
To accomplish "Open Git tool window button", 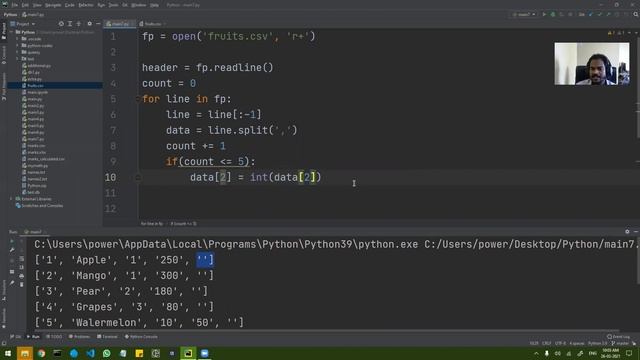I will pyautogui.click(x=16, y=337).
